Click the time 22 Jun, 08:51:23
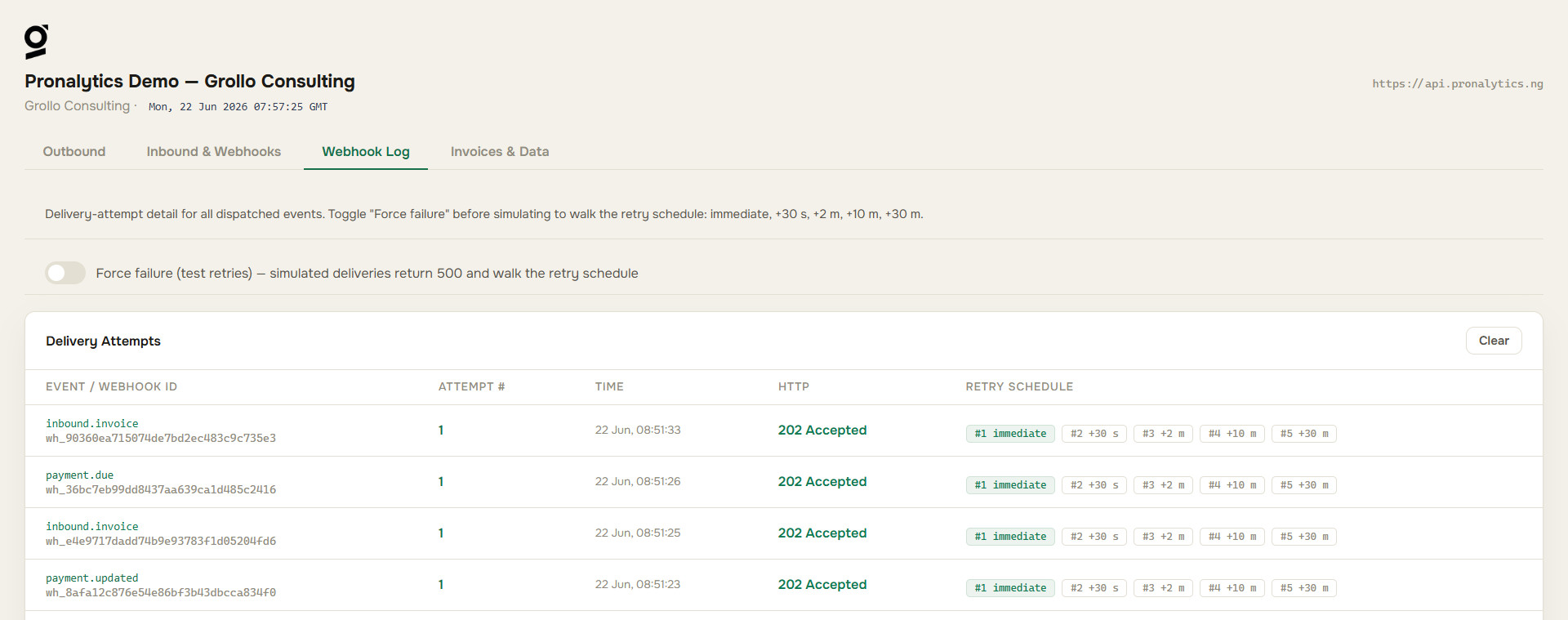 638,584
